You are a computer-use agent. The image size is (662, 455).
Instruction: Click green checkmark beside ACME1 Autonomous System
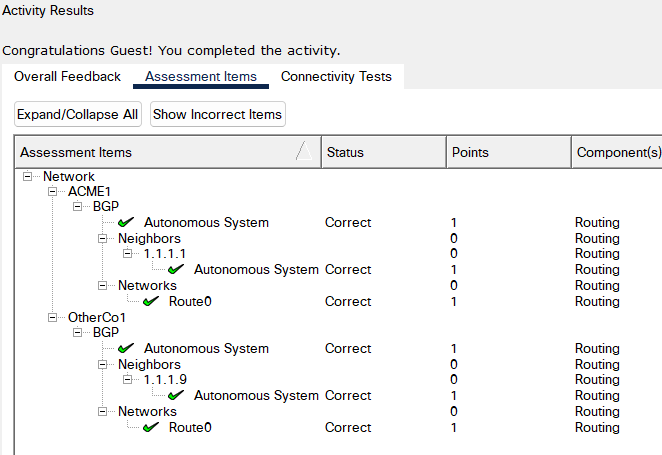126,222
